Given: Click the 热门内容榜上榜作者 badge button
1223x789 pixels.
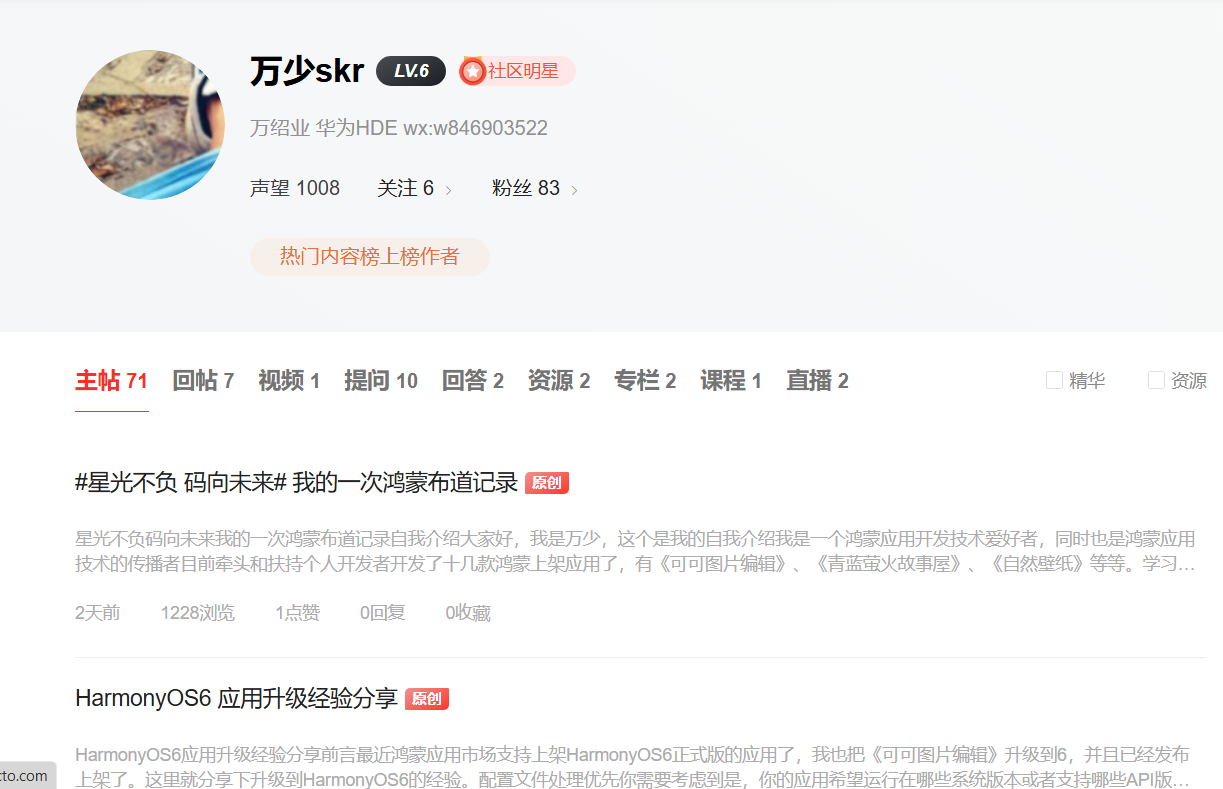Looking at the screenshot, I should pyautogui.click(x=369, y=256).
